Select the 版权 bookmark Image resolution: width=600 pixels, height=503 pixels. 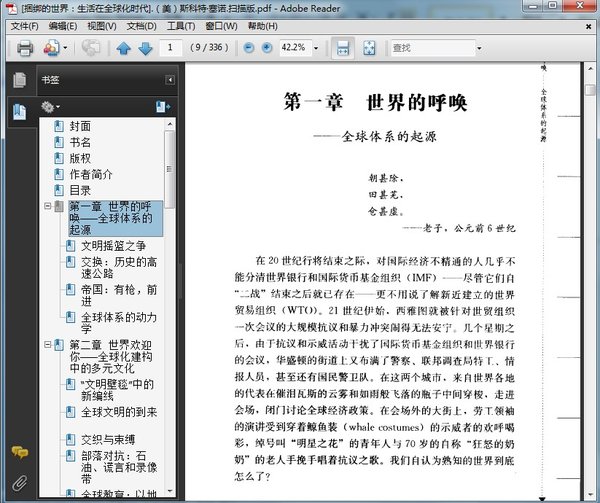tap(80, 158)
